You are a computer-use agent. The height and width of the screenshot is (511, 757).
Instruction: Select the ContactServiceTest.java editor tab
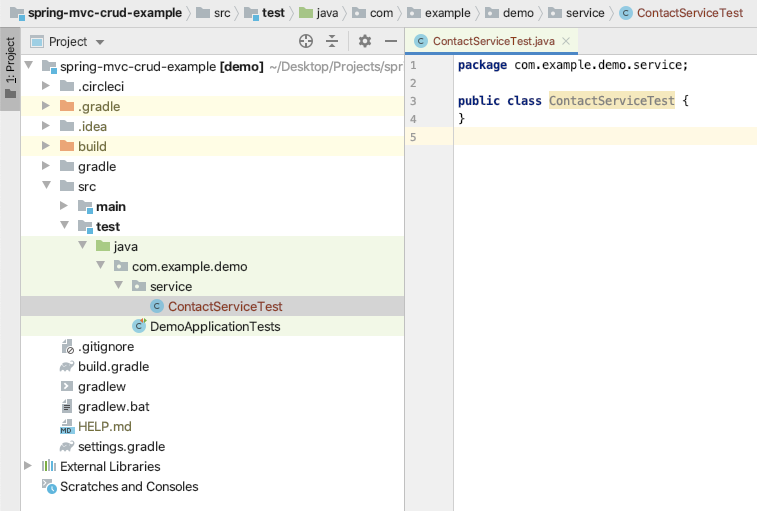coord(486,42)
